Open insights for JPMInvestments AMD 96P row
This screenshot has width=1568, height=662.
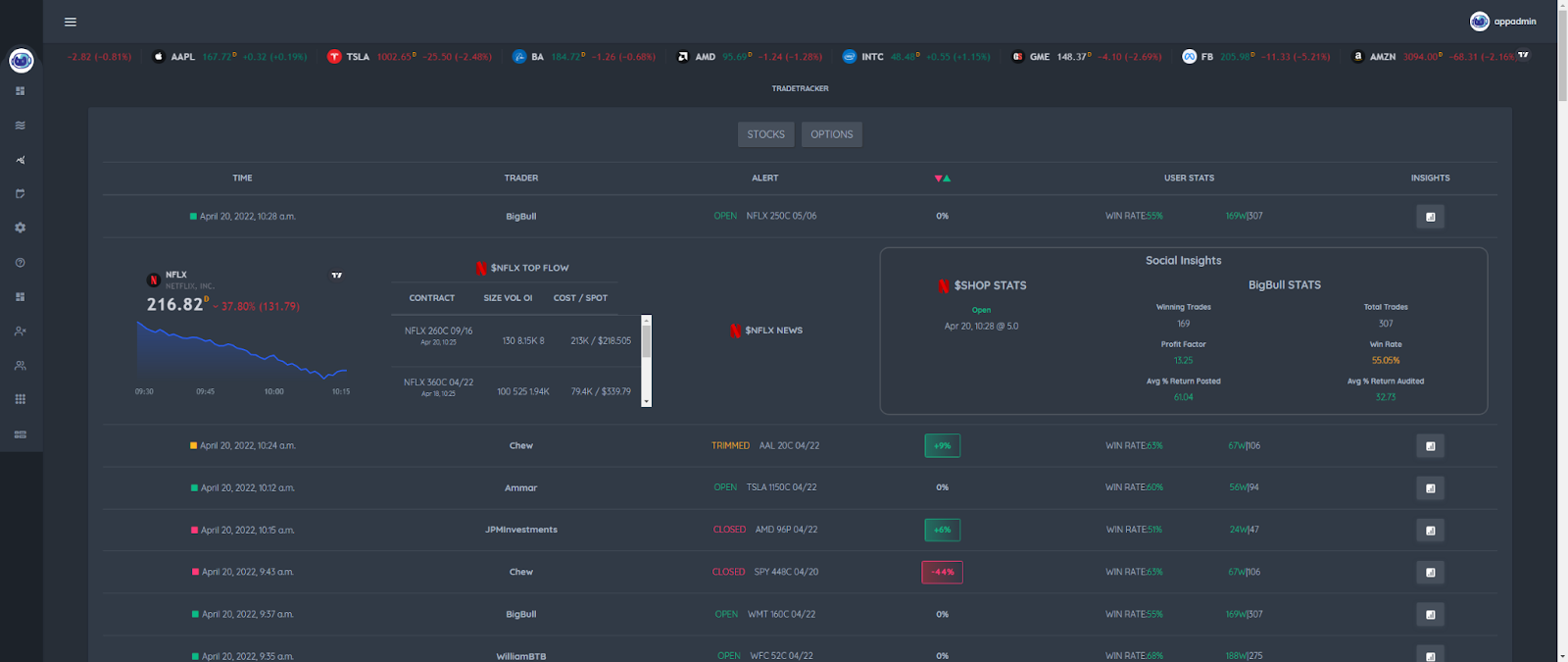[1430, 531]
